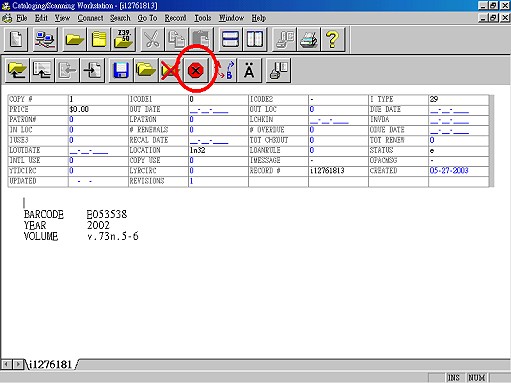Click VOLUME value v.73n.5-6

click(113, 236)
